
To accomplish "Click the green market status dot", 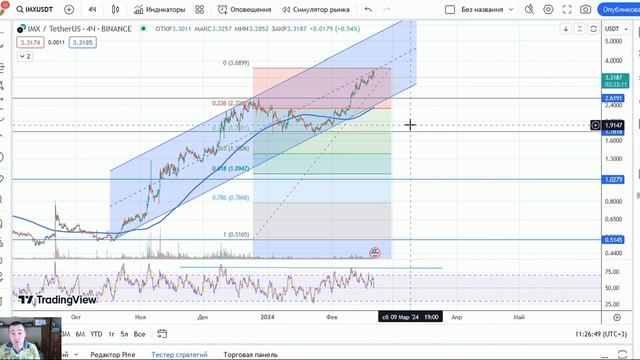I will tap(143, 29).
